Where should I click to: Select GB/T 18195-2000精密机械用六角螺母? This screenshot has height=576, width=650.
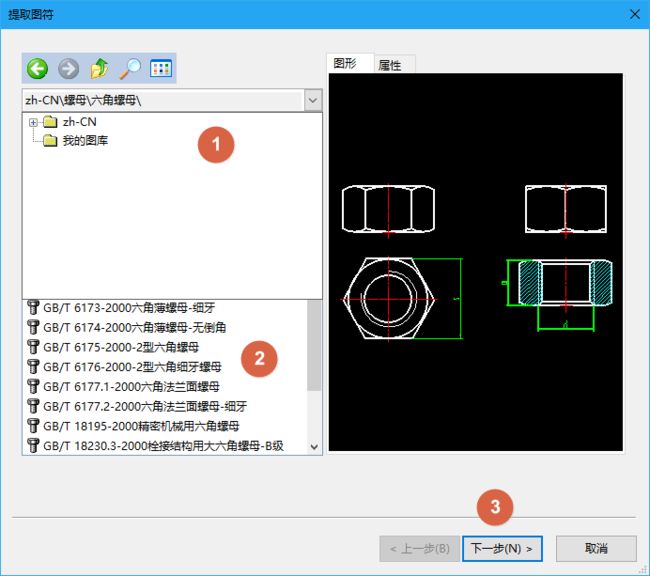(141, 426)
